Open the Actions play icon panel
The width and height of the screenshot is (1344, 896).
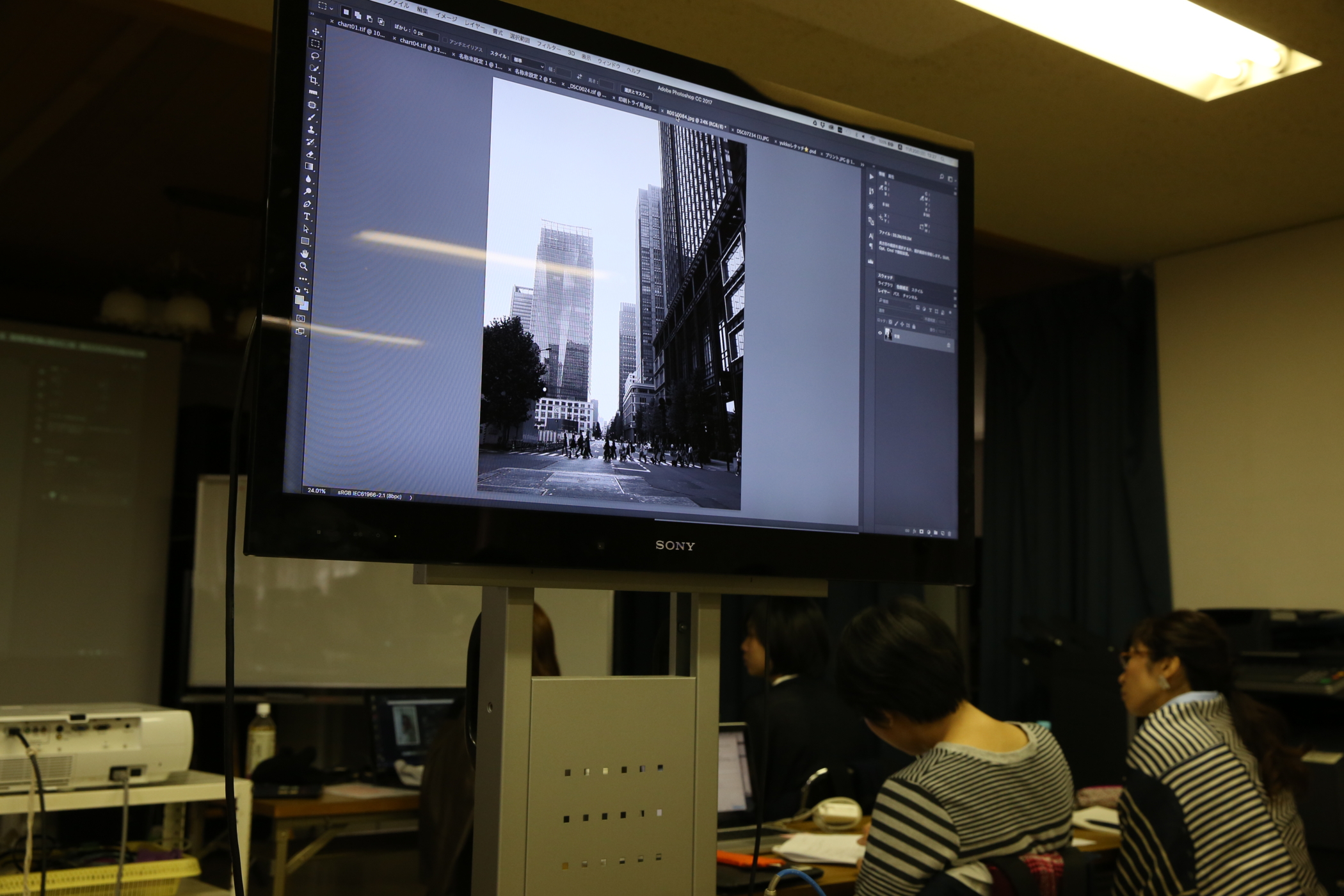(872, 177)
